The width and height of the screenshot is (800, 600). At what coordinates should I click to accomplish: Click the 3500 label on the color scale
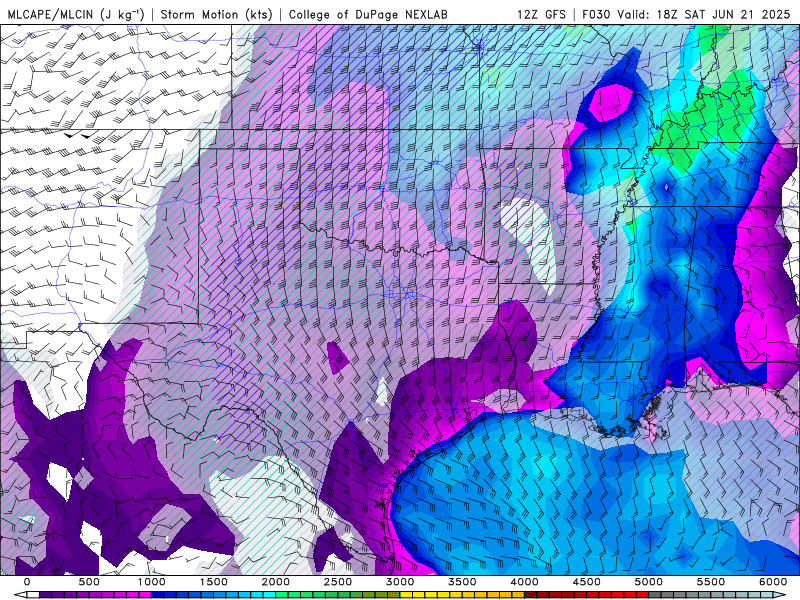[x=462, y=582]
